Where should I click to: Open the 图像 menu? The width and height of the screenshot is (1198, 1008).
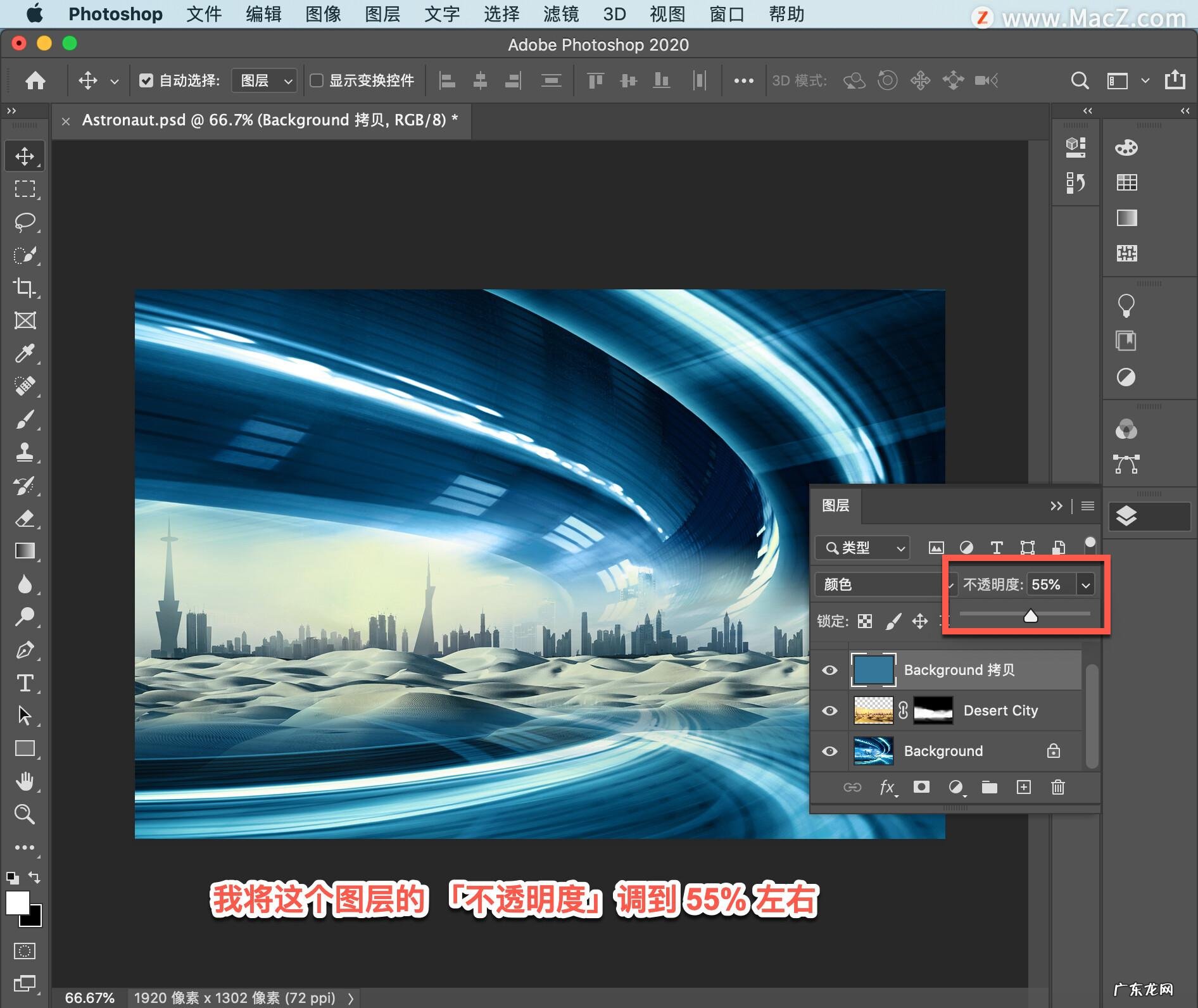click(323, 14)
